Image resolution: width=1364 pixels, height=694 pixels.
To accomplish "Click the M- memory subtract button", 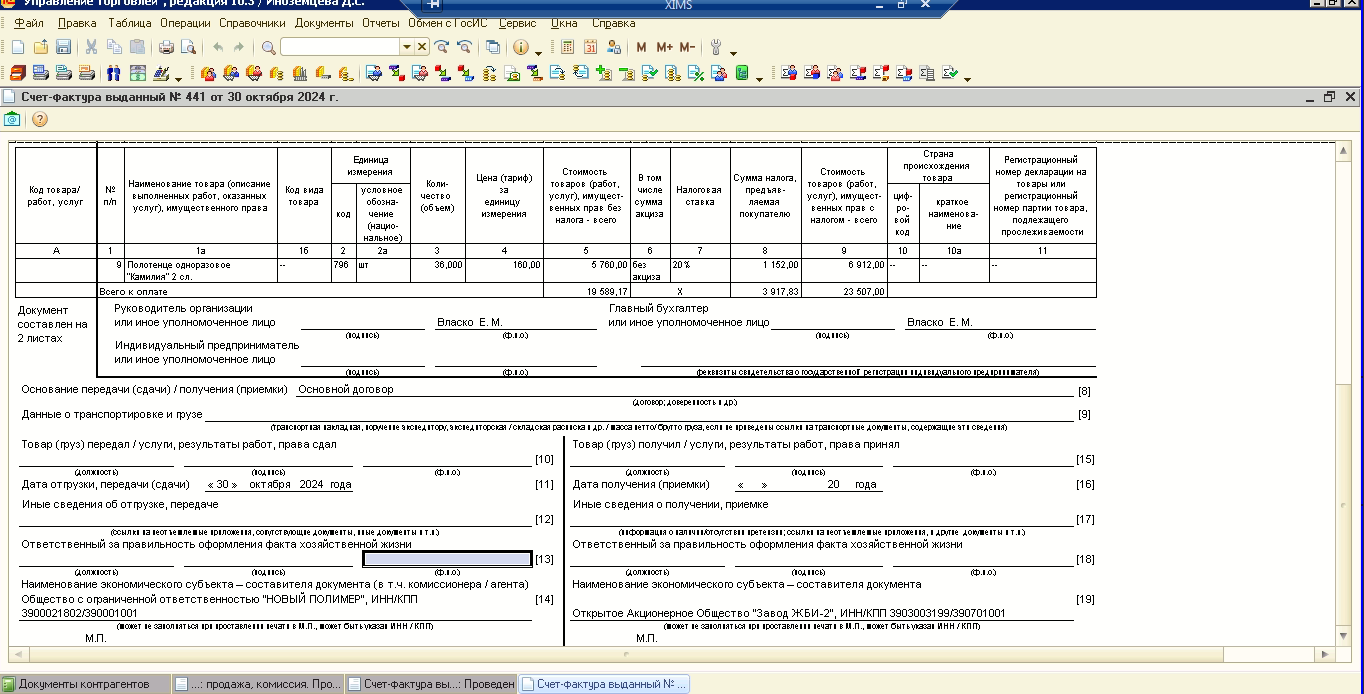I will click(687, 47).
